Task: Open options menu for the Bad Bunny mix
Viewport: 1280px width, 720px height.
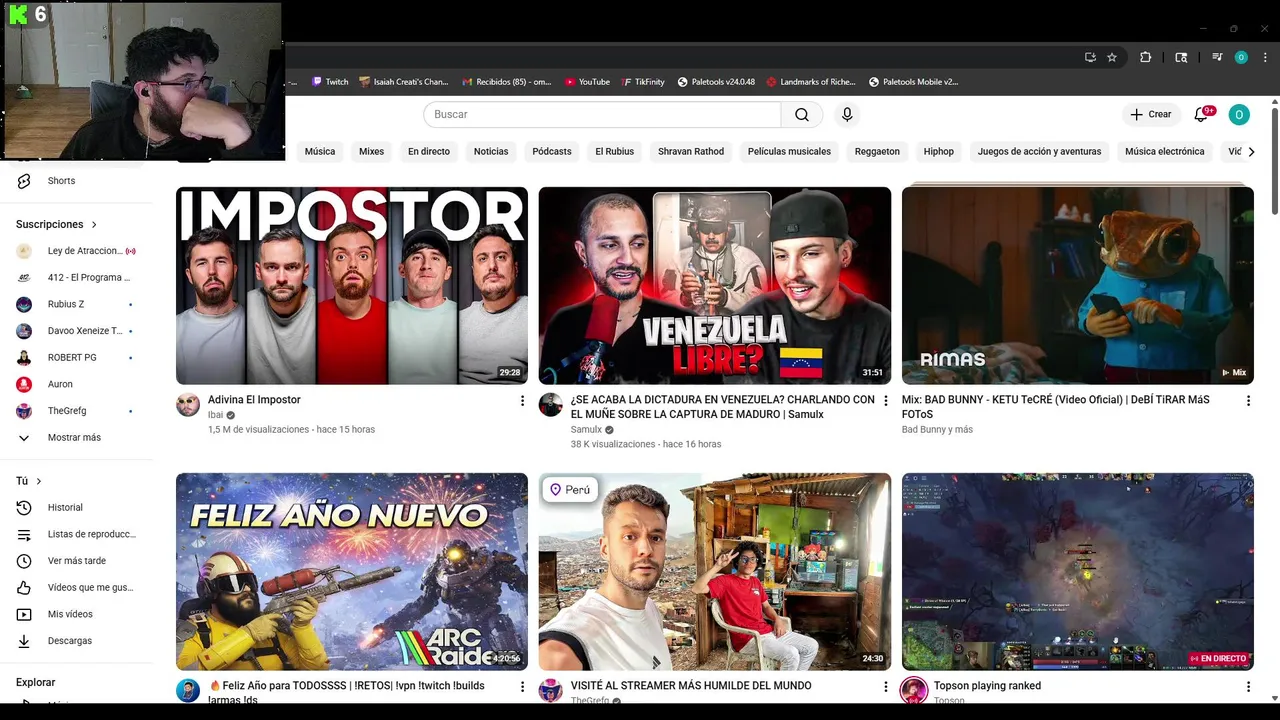Action: pyautogui.click(x=1248, y=401)
